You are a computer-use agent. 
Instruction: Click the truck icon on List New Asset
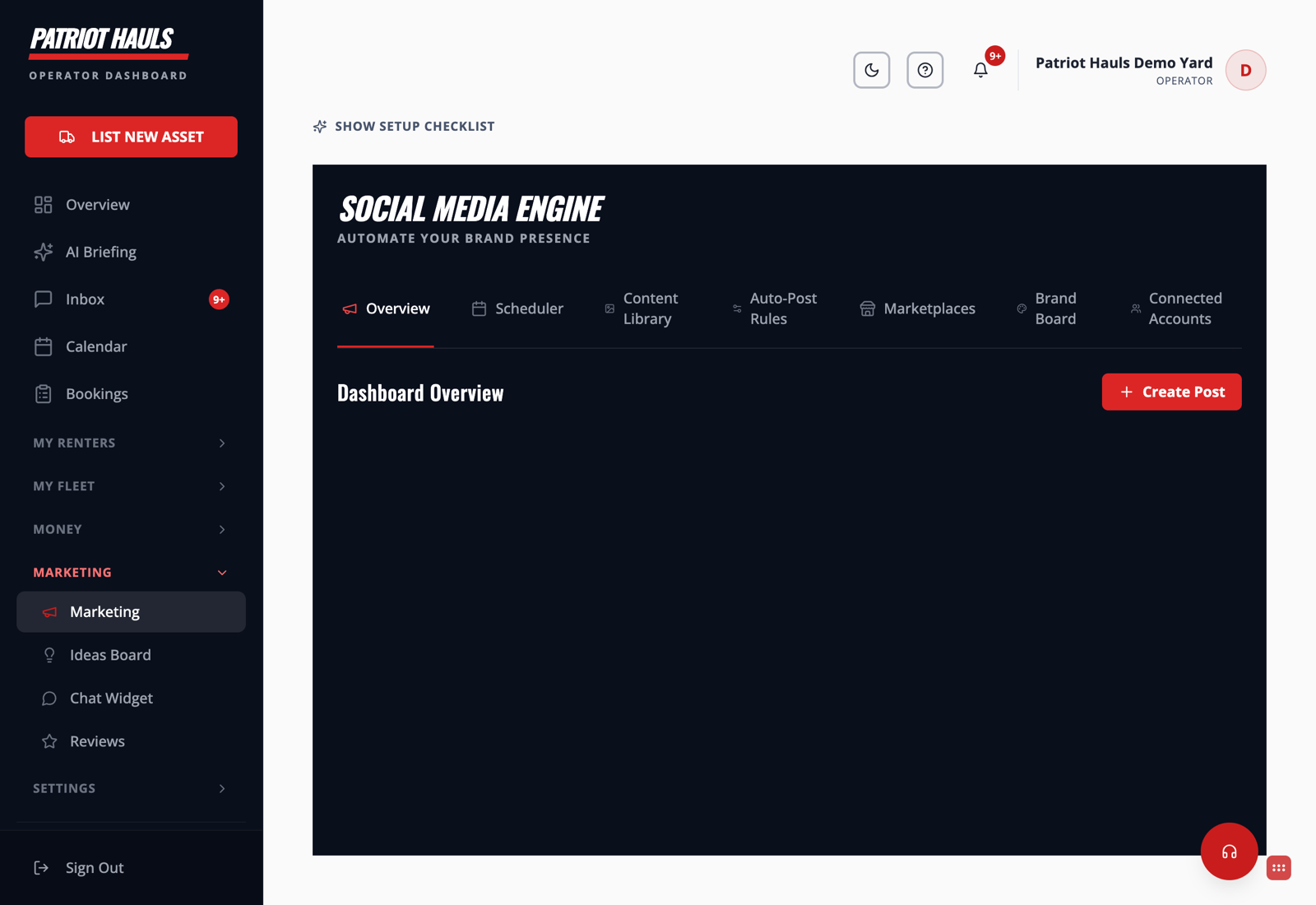[67, 137]
